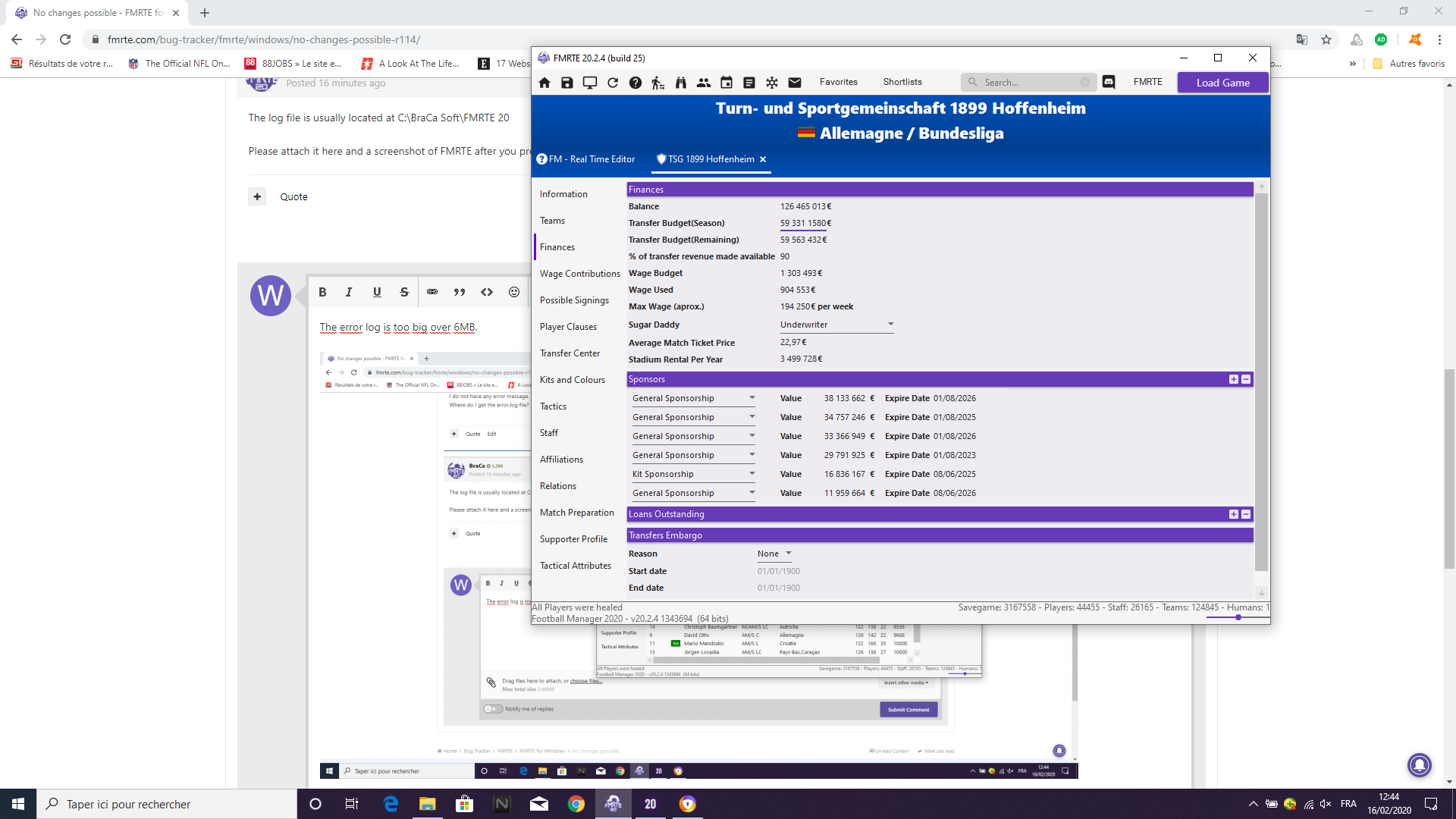Click the notes list icon
This screenshot has height=819, width=1456.
(749, 83)
